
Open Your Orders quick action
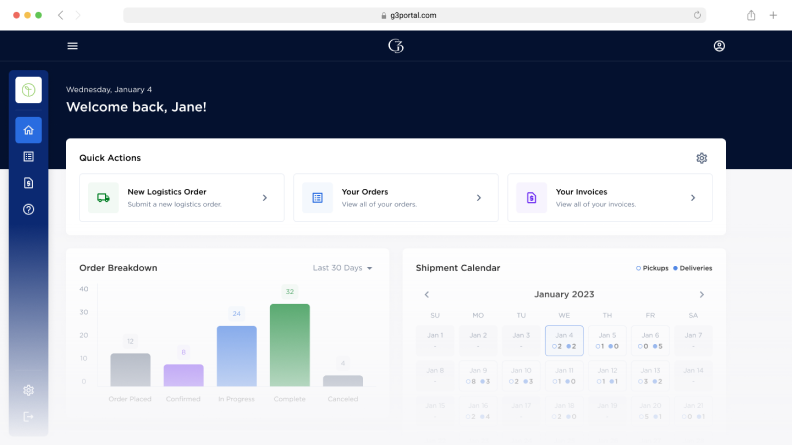coord(395,198)
